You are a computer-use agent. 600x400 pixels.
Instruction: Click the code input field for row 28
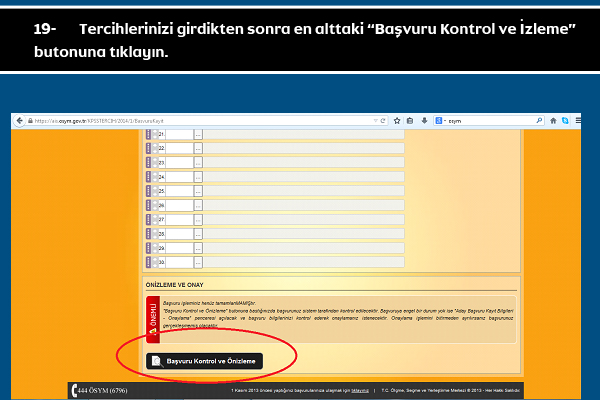tap(179, 233)
